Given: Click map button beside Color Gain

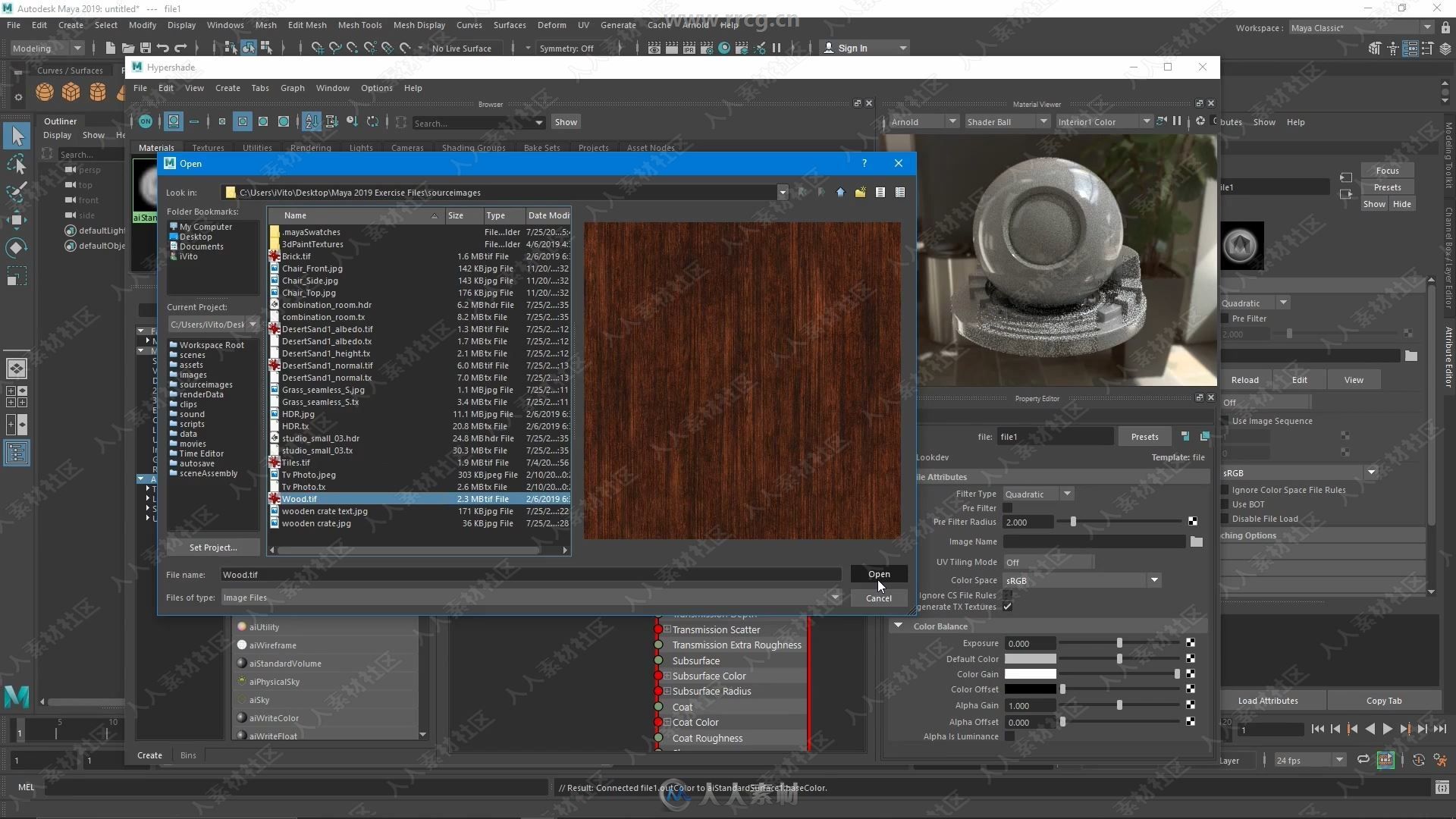Looking at the screenshot, I should [x=1191, y=674].
